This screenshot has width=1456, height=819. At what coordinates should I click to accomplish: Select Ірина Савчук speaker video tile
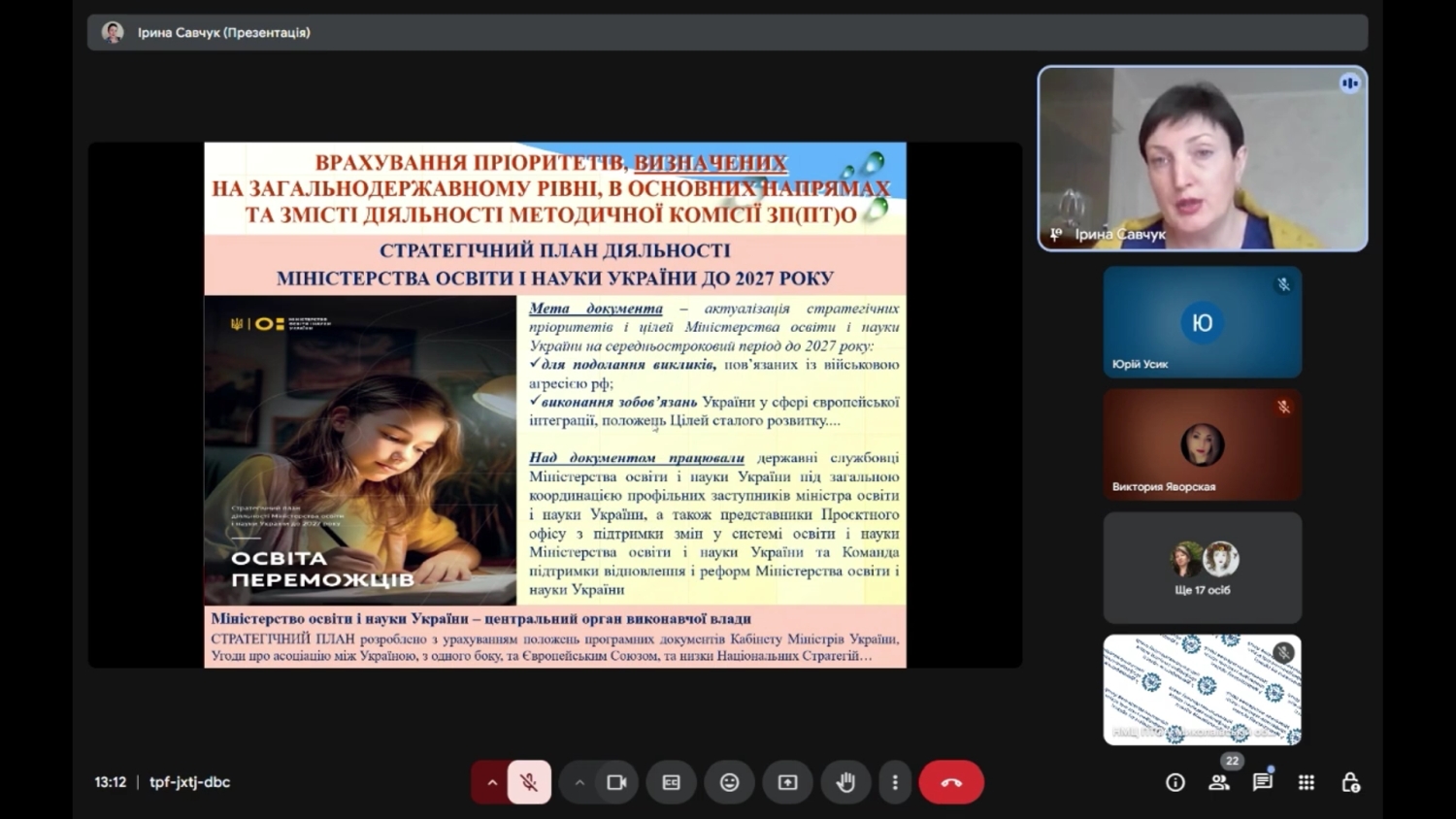[1203, 158]
